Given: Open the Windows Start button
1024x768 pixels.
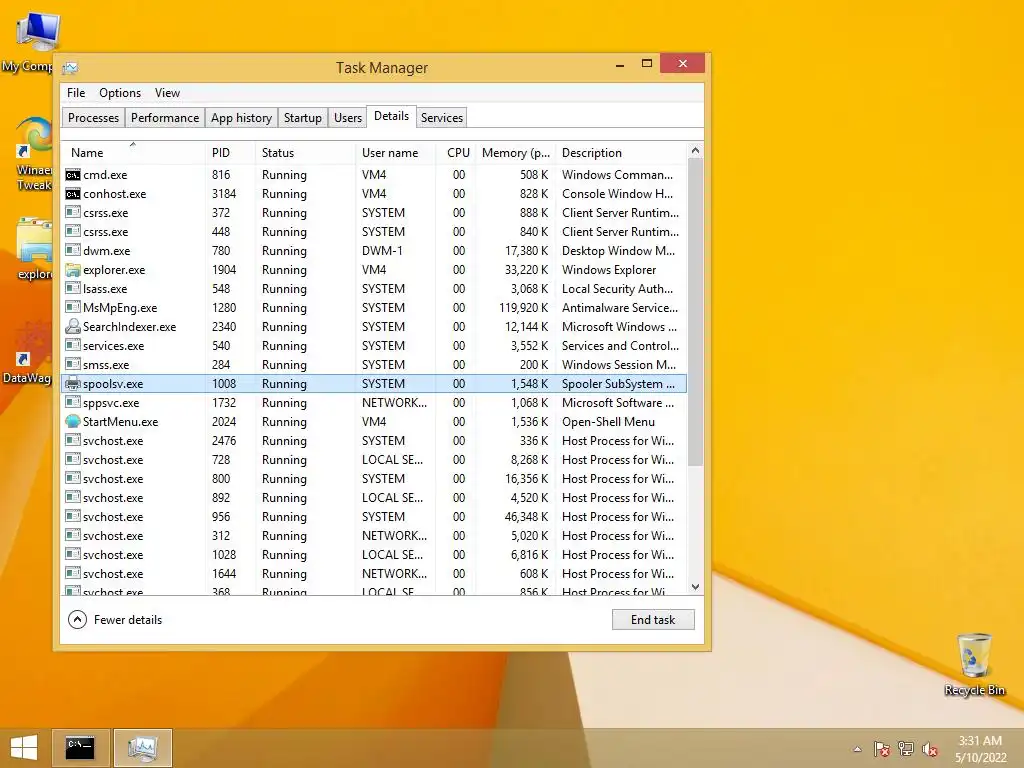Looking at the screenshot, I should 24,748.
